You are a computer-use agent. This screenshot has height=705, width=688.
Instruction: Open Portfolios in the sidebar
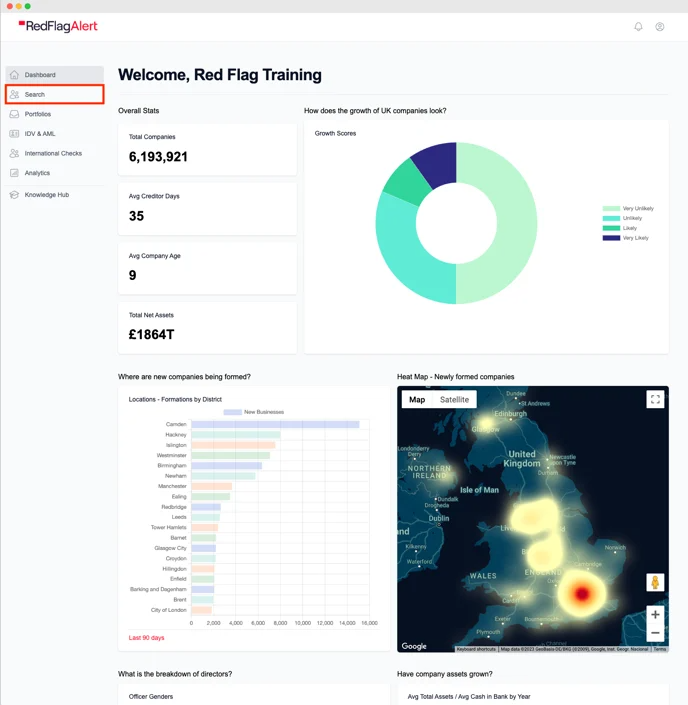[54, 114]
